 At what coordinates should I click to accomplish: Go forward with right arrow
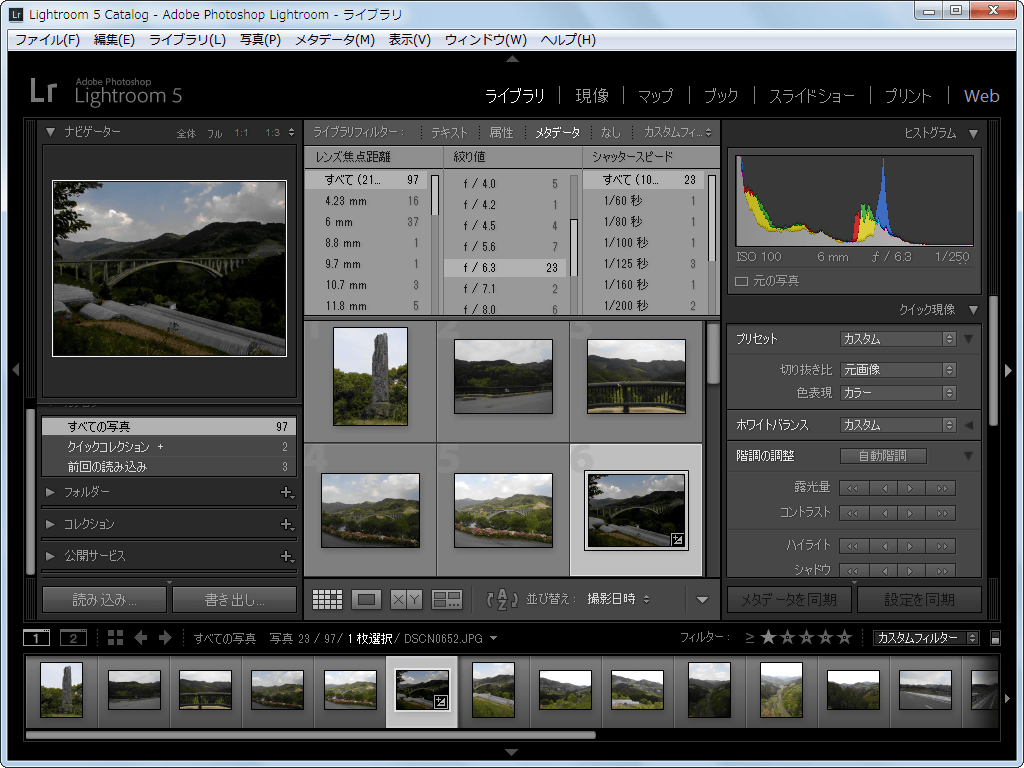pyautogui.click(x=165, y=638)
